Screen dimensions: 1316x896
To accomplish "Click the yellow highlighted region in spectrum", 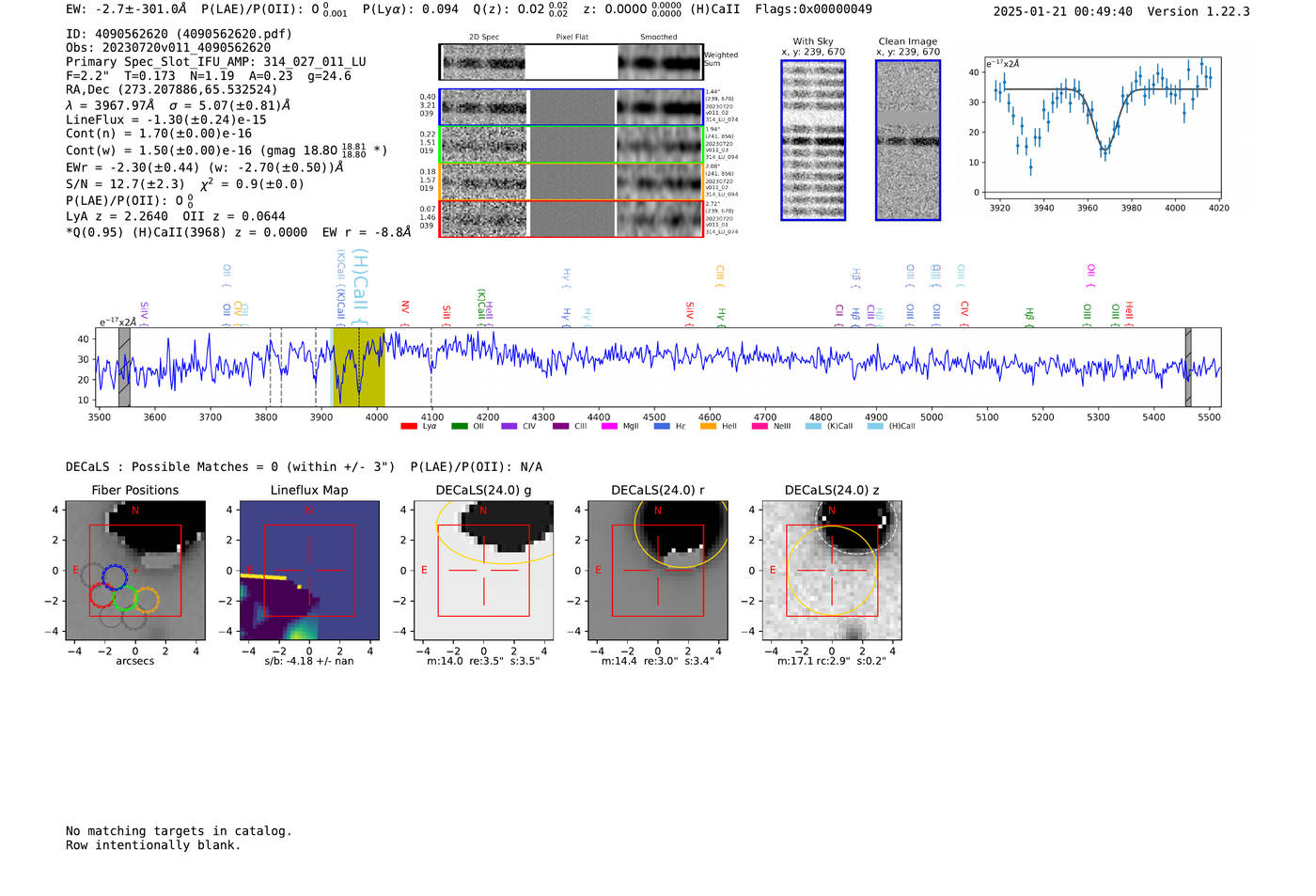I will coord(359,367).
